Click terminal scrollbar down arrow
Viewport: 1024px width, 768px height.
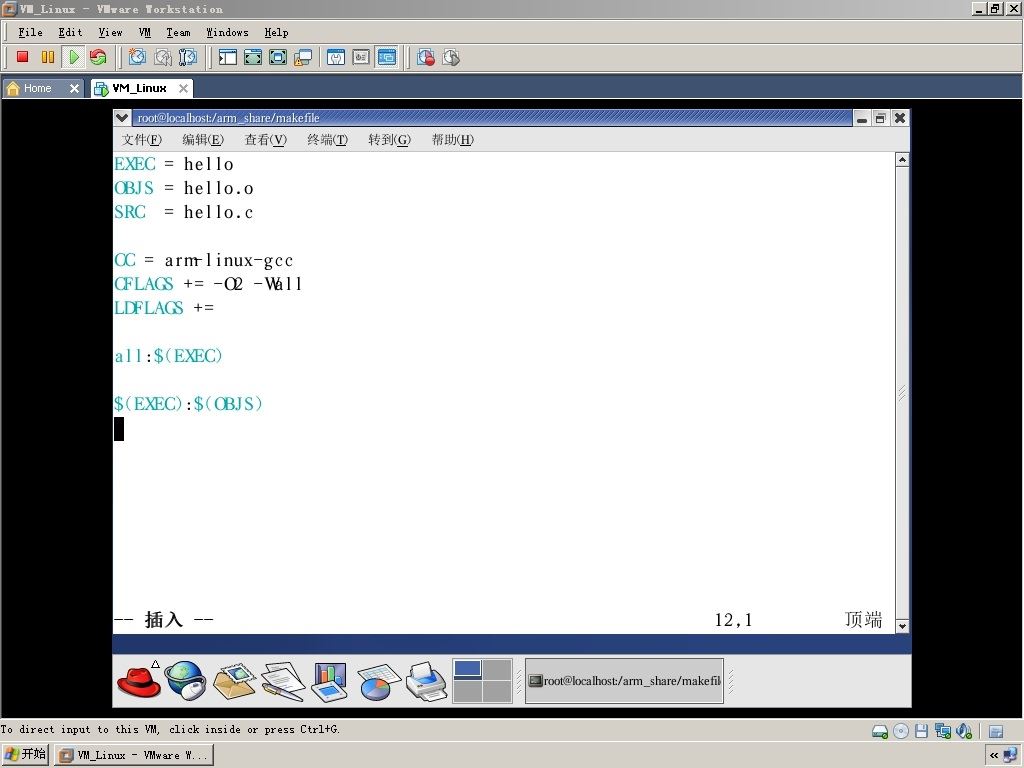(902, 626)
